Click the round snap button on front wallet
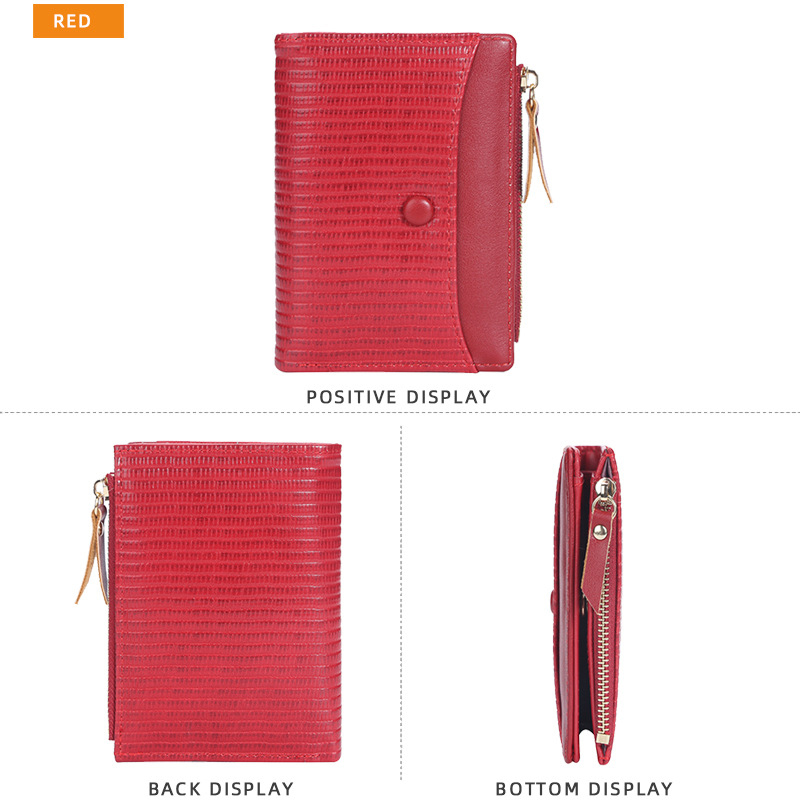Viewport: 800px width, 800px height. coord(418,211)
